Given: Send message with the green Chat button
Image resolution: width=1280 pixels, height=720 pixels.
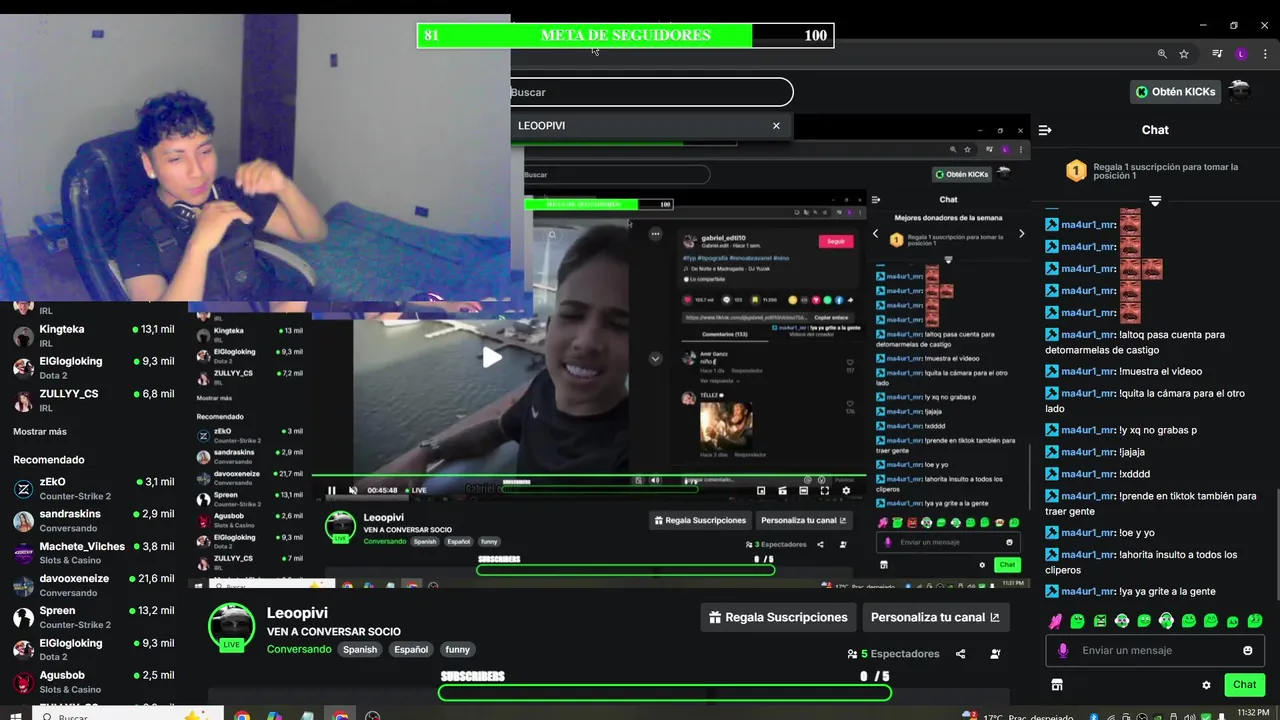Looking at the screenshot, I should coord(1244,685).
